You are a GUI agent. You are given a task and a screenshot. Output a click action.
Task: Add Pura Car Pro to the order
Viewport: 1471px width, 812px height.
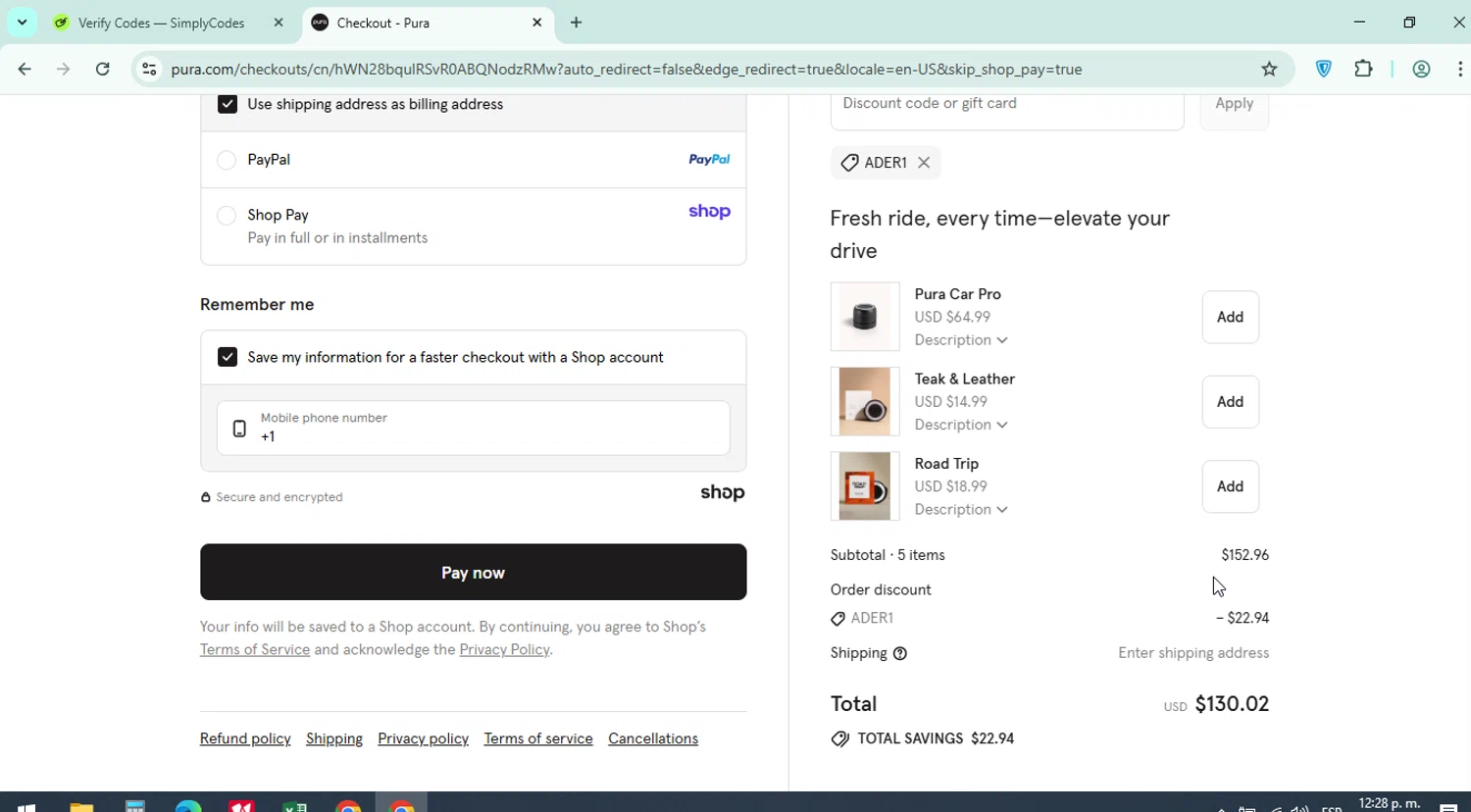pos(1230,317)
